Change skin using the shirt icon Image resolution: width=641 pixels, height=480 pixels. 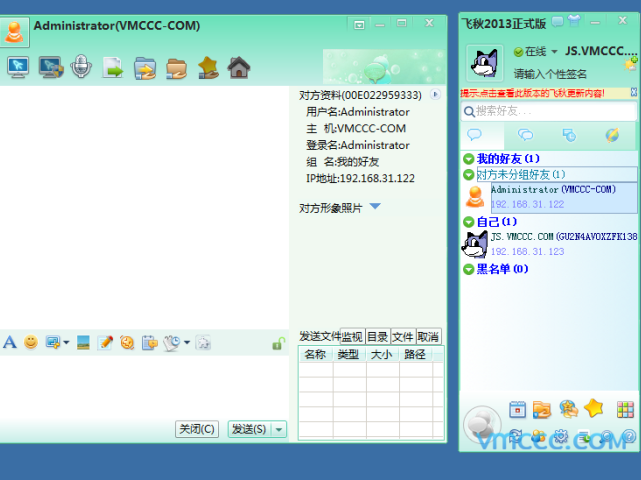[x=575, y=20]
